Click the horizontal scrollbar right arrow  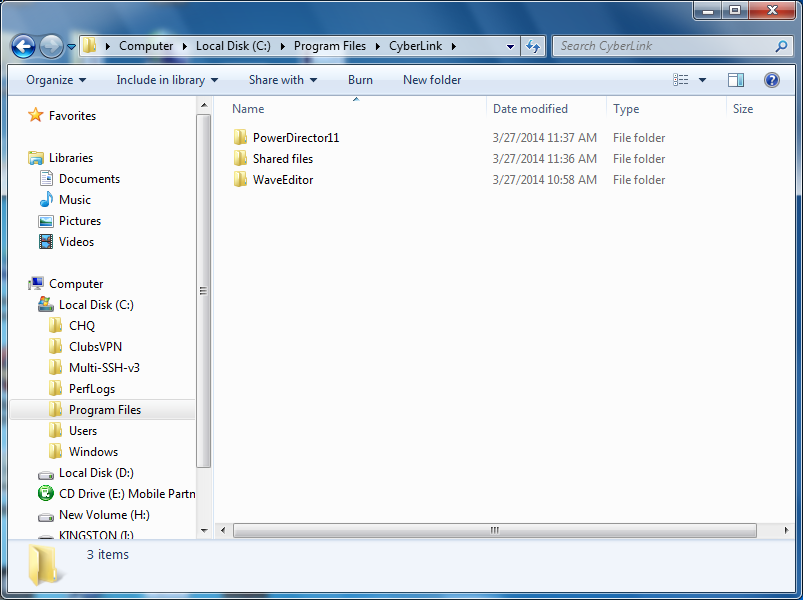(787, 530)
